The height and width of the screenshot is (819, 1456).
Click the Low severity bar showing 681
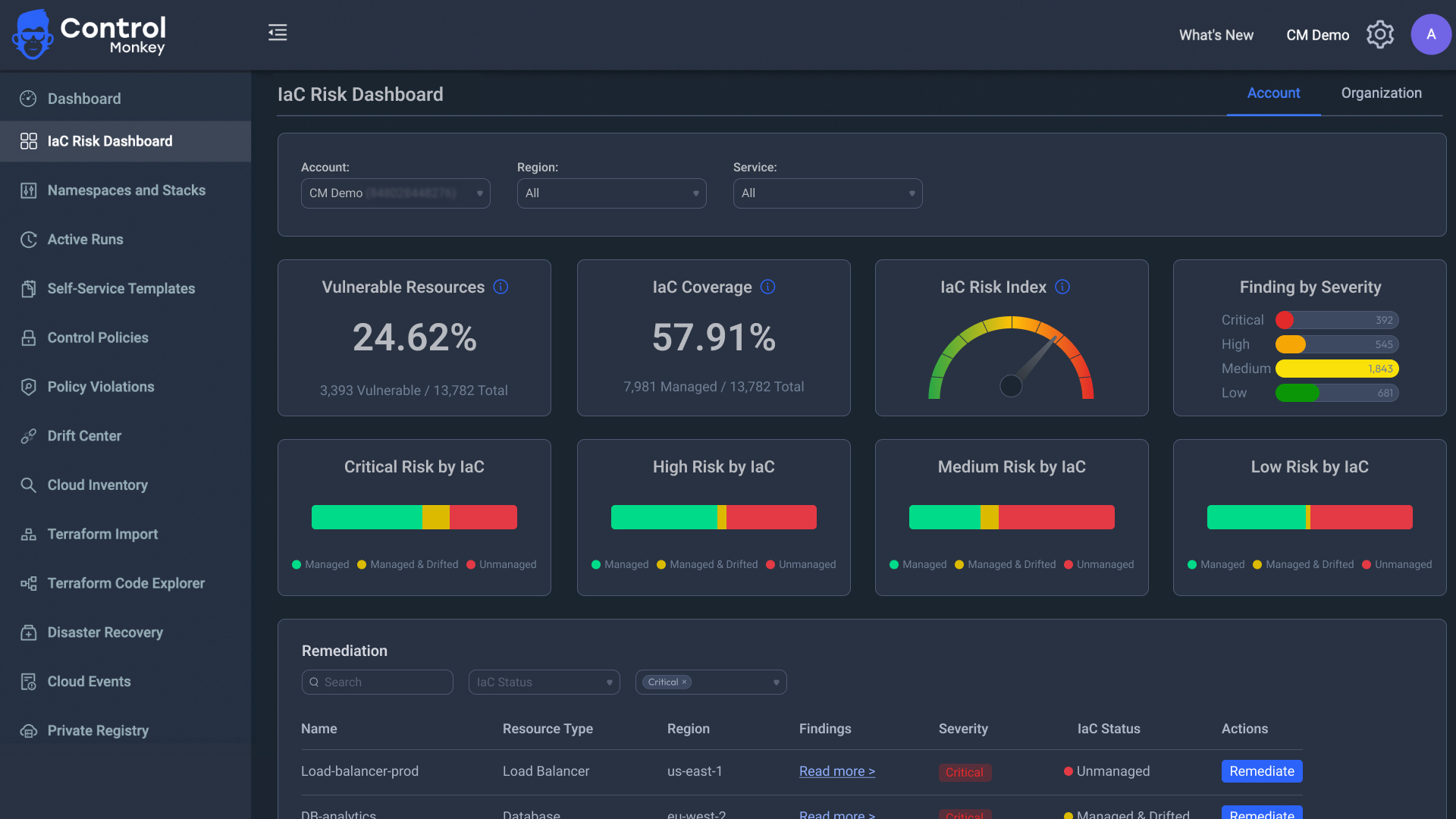click(1337, 393)
